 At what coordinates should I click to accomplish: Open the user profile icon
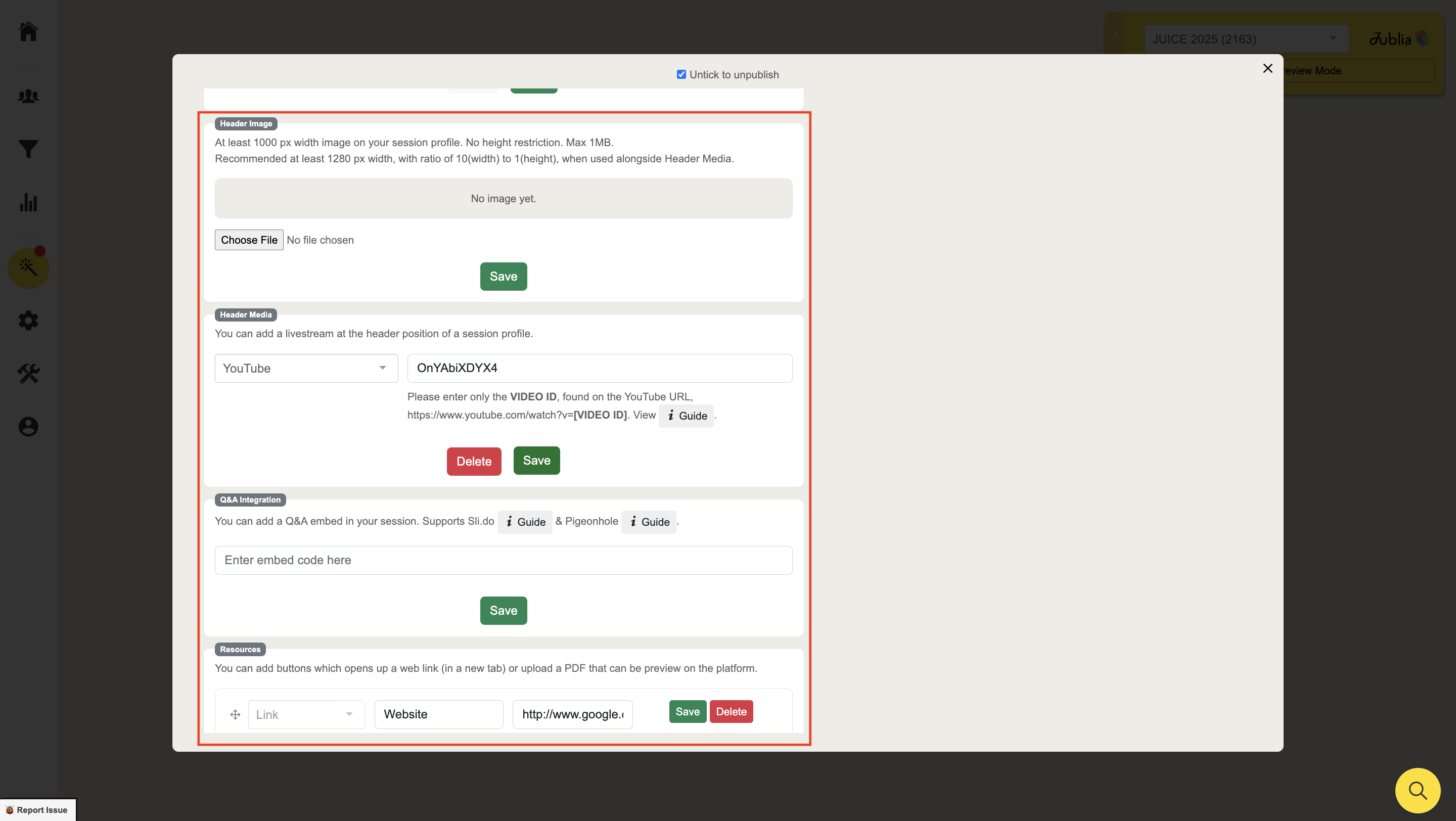click(x=28, y=427)
